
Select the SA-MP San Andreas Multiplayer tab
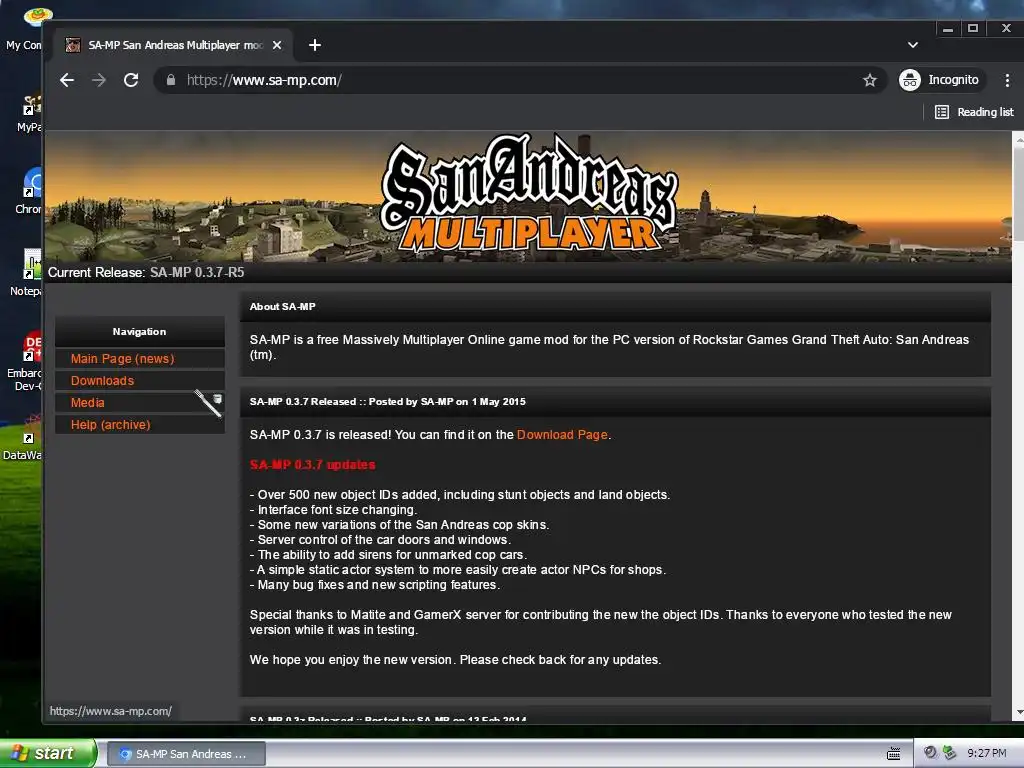pyautogui.click(x=172, y=45)
